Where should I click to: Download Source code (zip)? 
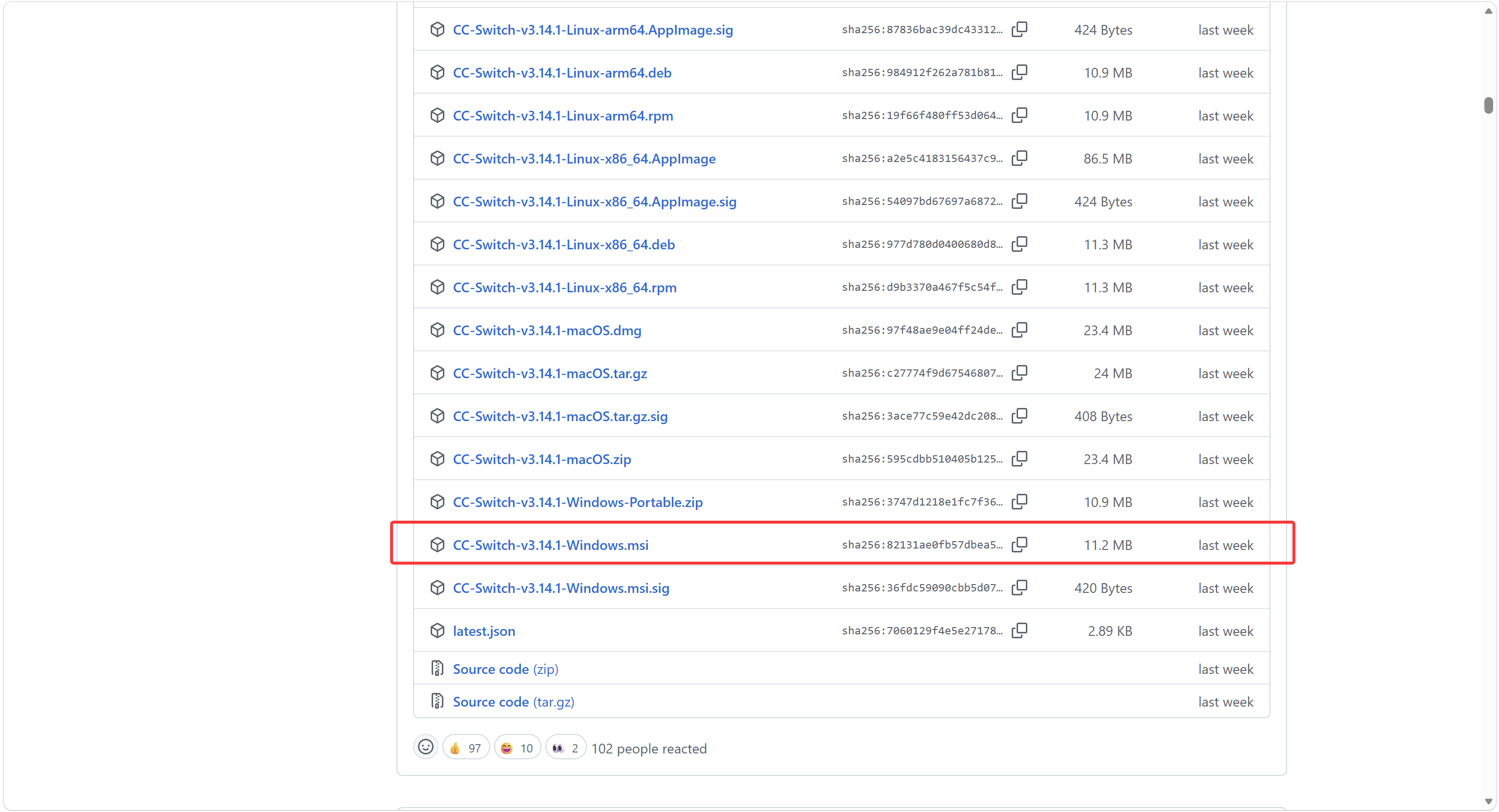click(x=506, y=670)
